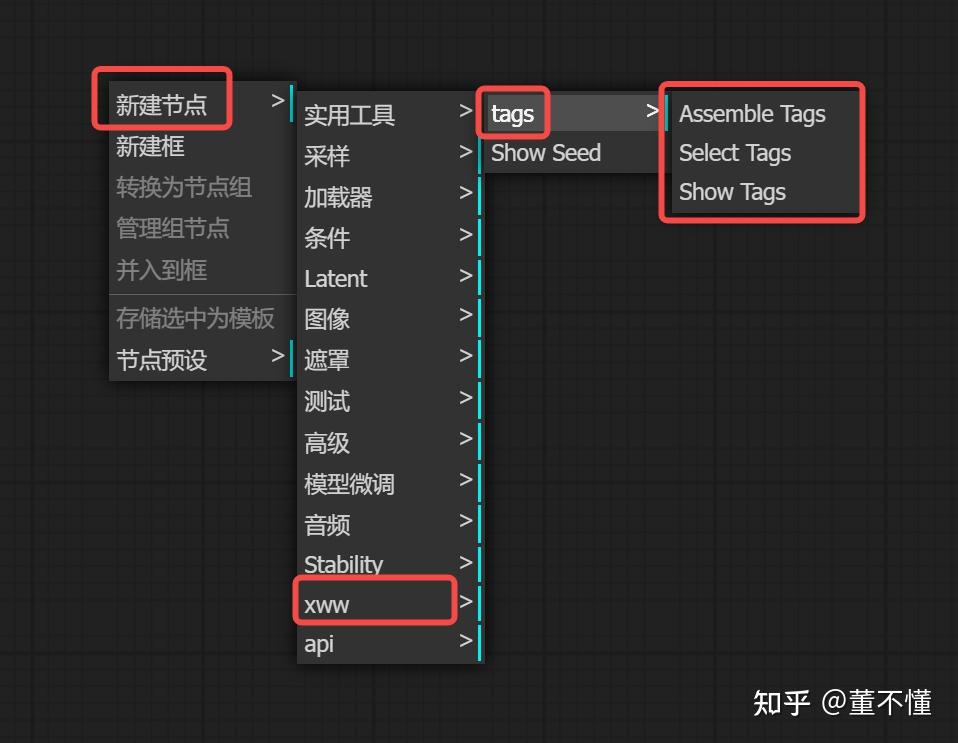Open the tags submenu

[513, 113]
